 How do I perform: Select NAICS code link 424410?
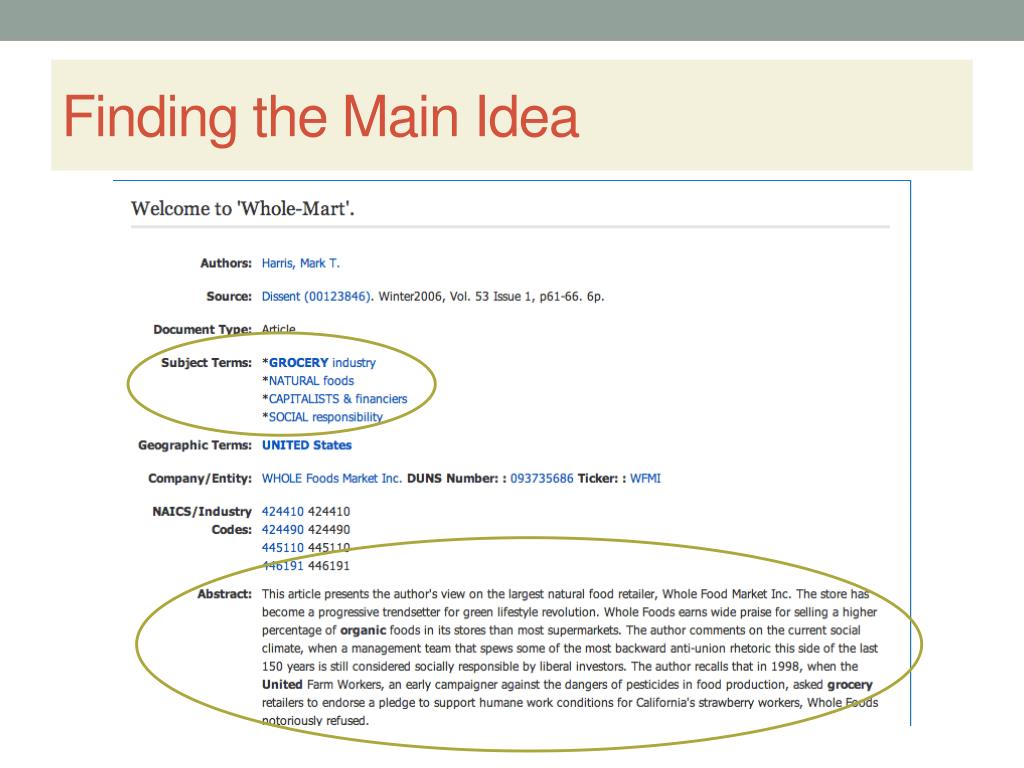pos(283,511)
